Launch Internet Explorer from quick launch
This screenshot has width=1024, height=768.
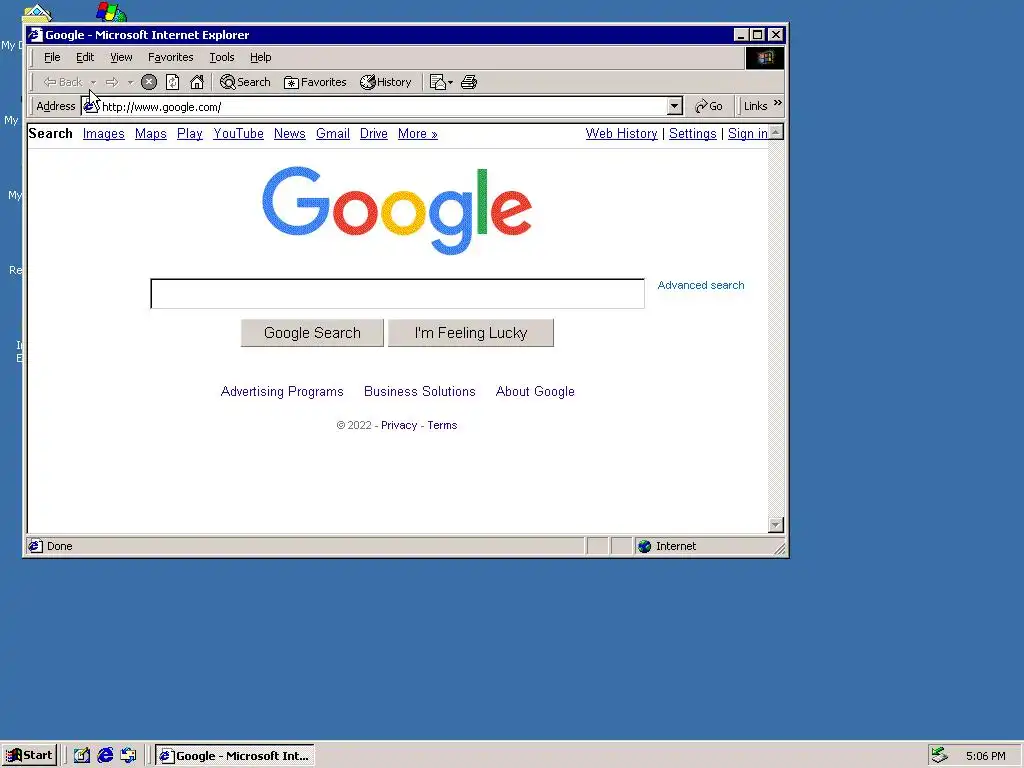click(105, 756)
